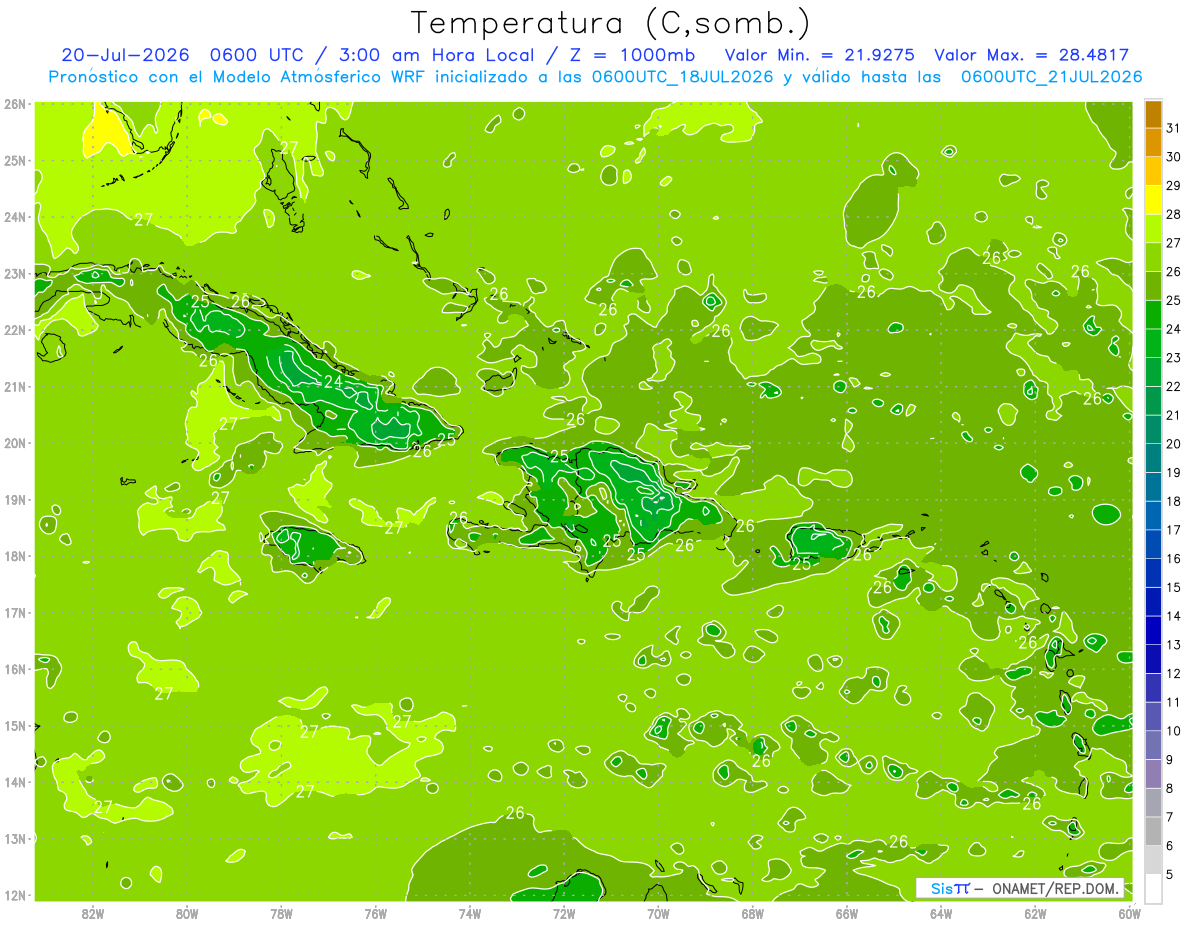Click the "0600UTC_18JUL2026" initialization timestamp
The height and width of the screenshot is (927, 1200).
pyautogui.click(x=682, y=77)
